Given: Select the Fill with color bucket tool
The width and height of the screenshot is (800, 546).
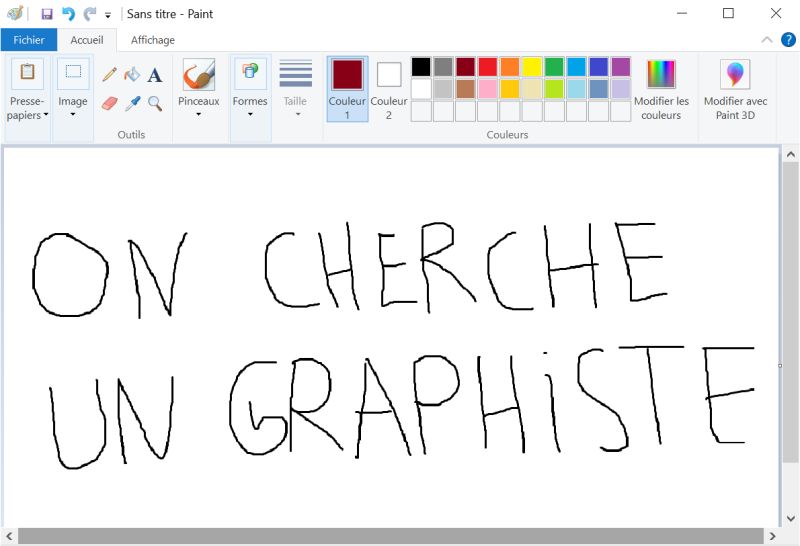Looking at the screenshot, I should [x=132, y=75].
